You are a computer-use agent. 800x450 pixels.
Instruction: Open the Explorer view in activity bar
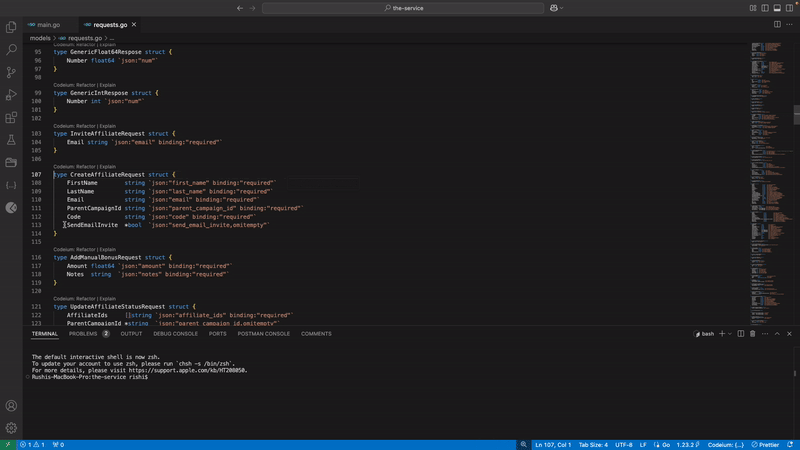11,27
